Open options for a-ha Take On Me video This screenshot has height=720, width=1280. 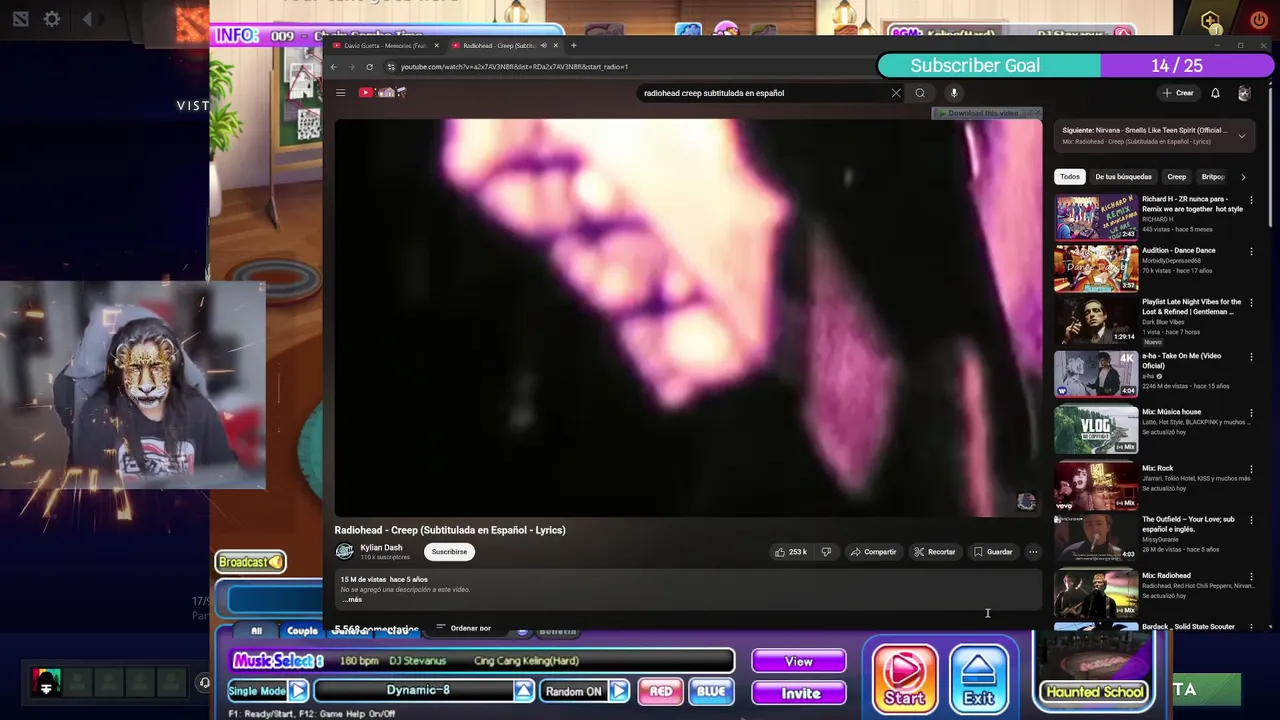coord(1251,356)
